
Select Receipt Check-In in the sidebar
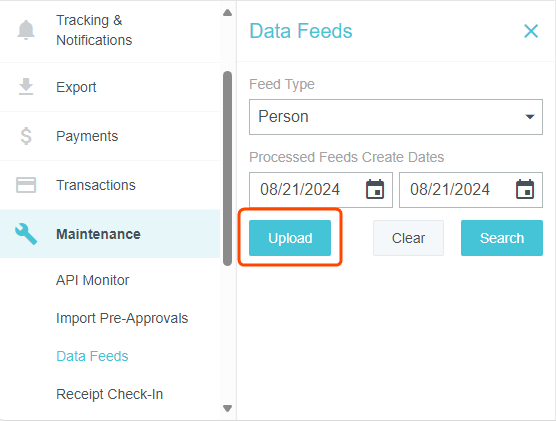pyautogui.click(x=110, y=394)
